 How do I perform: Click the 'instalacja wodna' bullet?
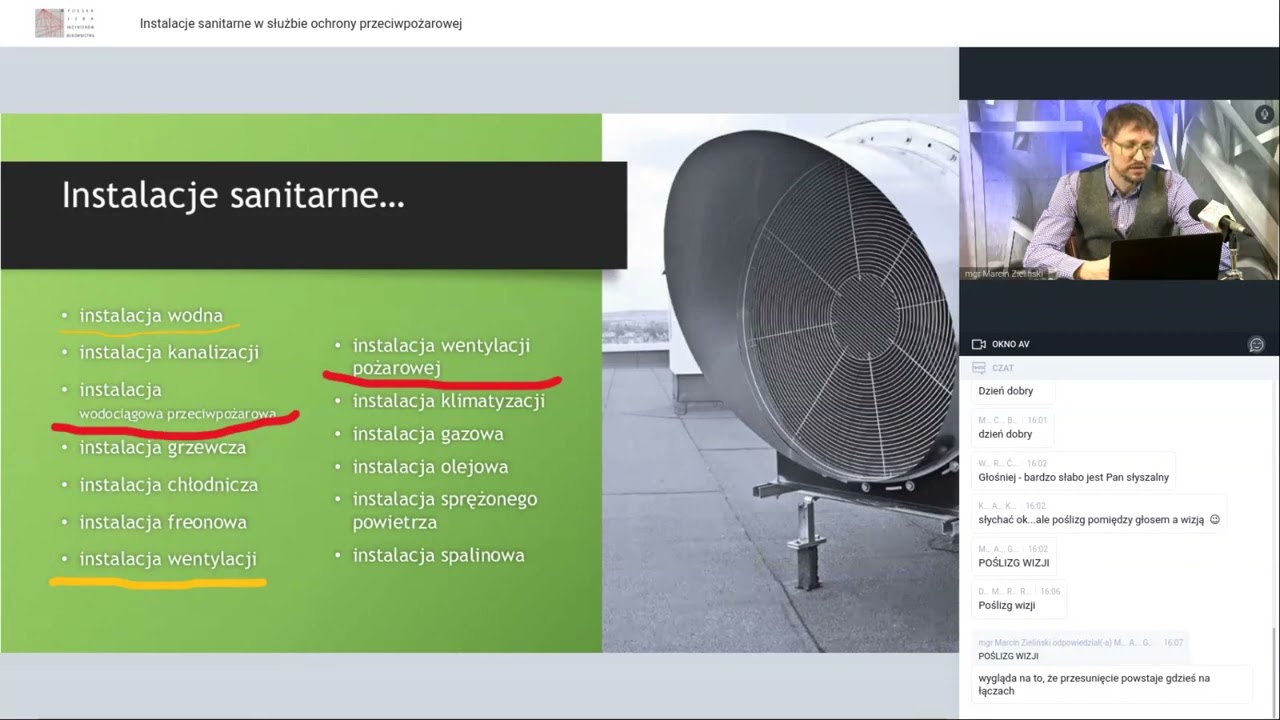[x=151, y=315]
